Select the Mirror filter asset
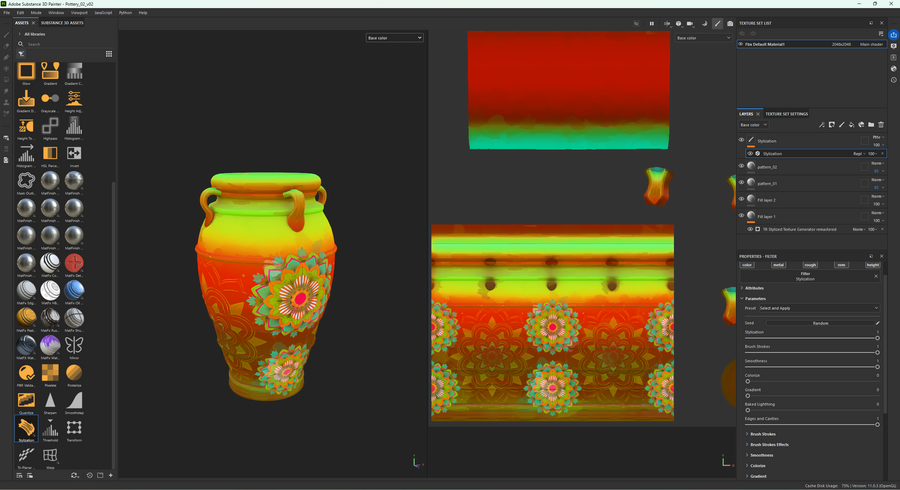The image size is (900, 490). point(74,345)
